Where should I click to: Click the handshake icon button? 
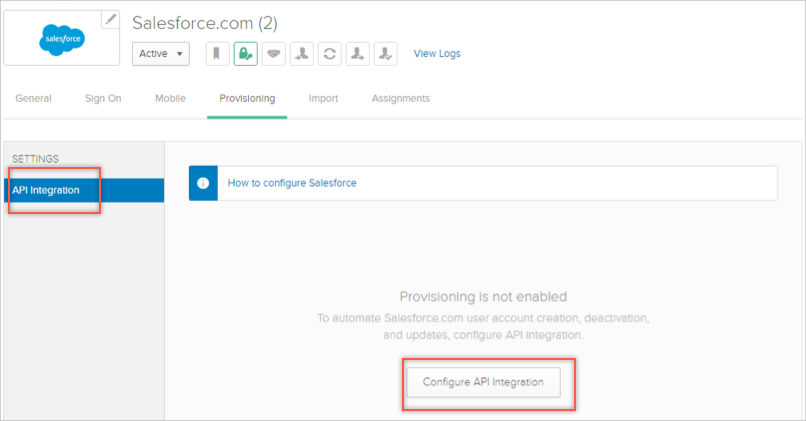[x=273, y=54]
